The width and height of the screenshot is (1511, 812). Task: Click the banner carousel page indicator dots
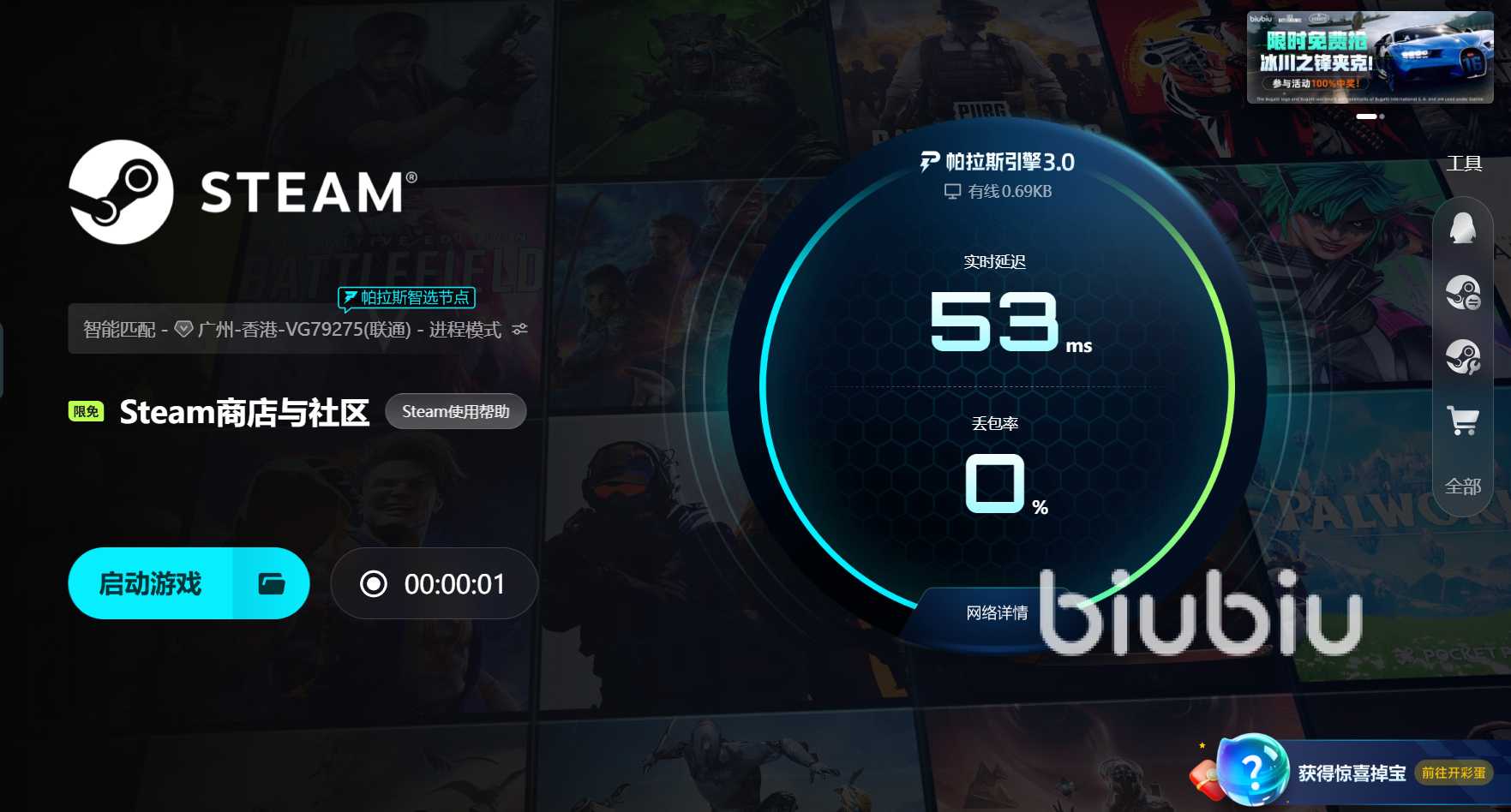[x=1370, y=116]
